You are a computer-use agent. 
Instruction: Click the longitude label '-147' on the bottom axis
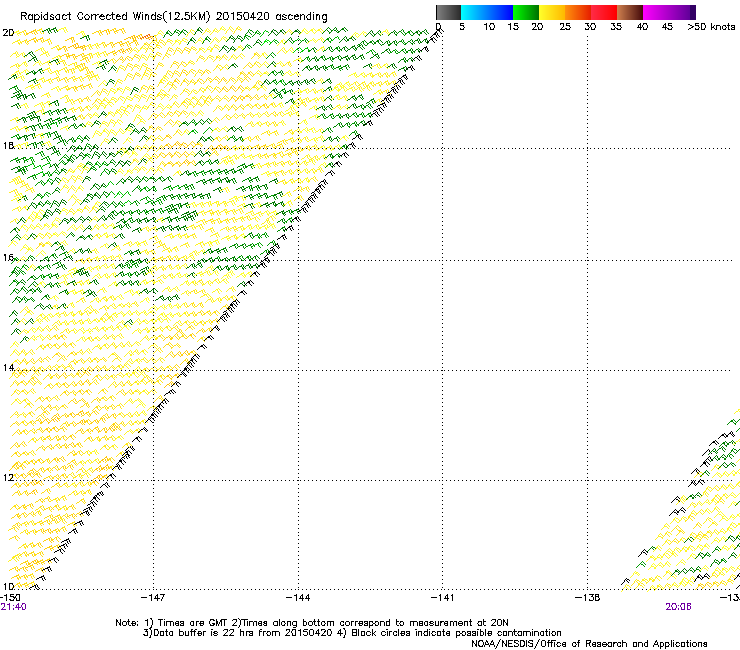click(153, 598)
